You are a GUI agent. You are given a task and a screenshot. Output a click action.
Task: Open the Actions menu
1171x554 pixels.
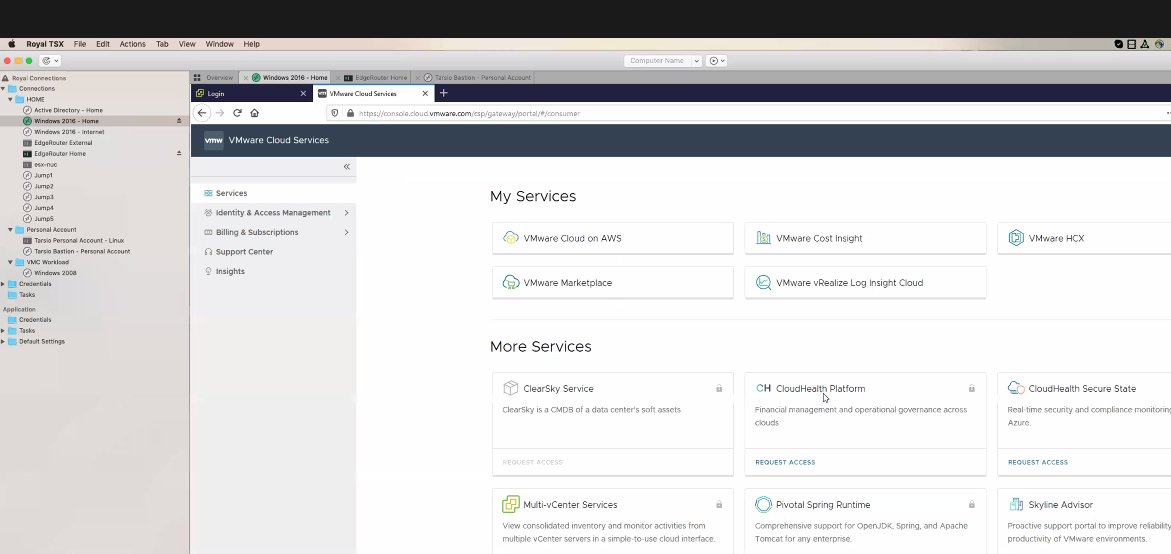pos(132,44)
